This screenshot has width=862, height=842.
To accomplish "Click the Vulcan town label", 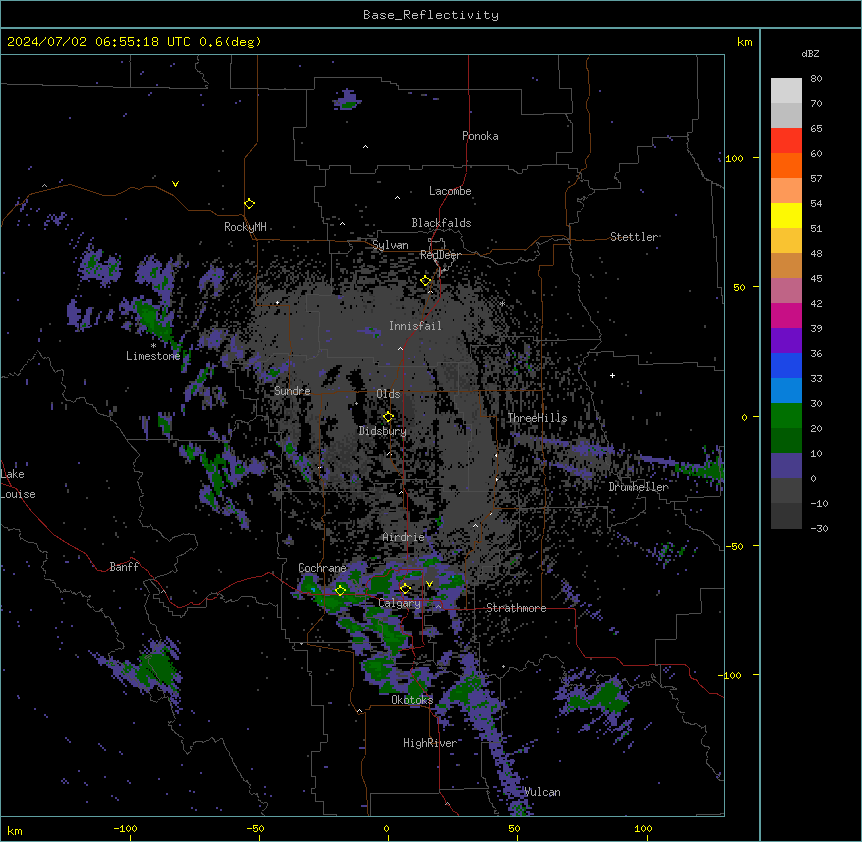I will pyautogui.click(x=541, y=792).
